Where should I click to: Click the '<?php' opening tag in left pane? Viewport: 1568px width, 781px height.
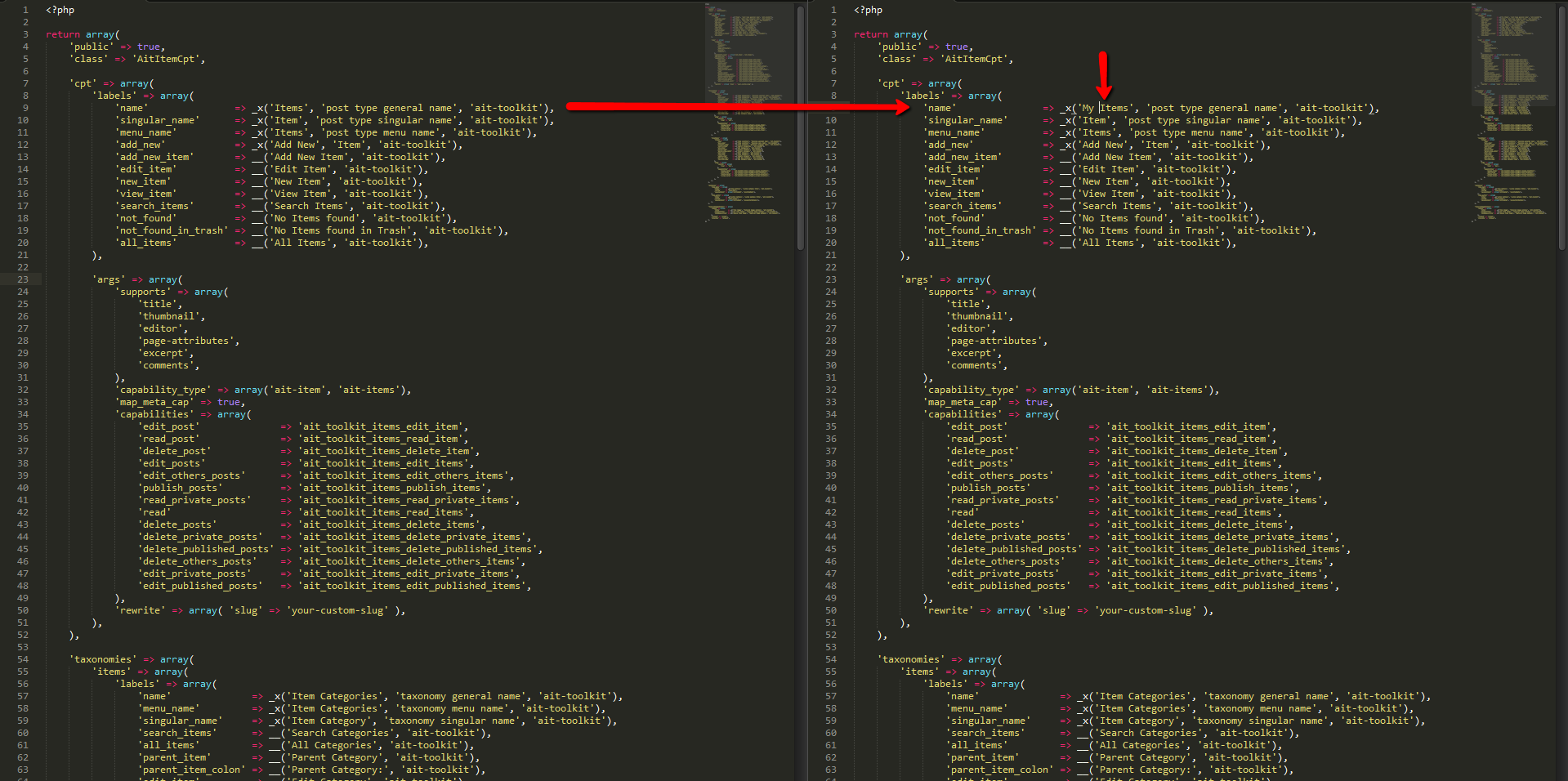60,10
